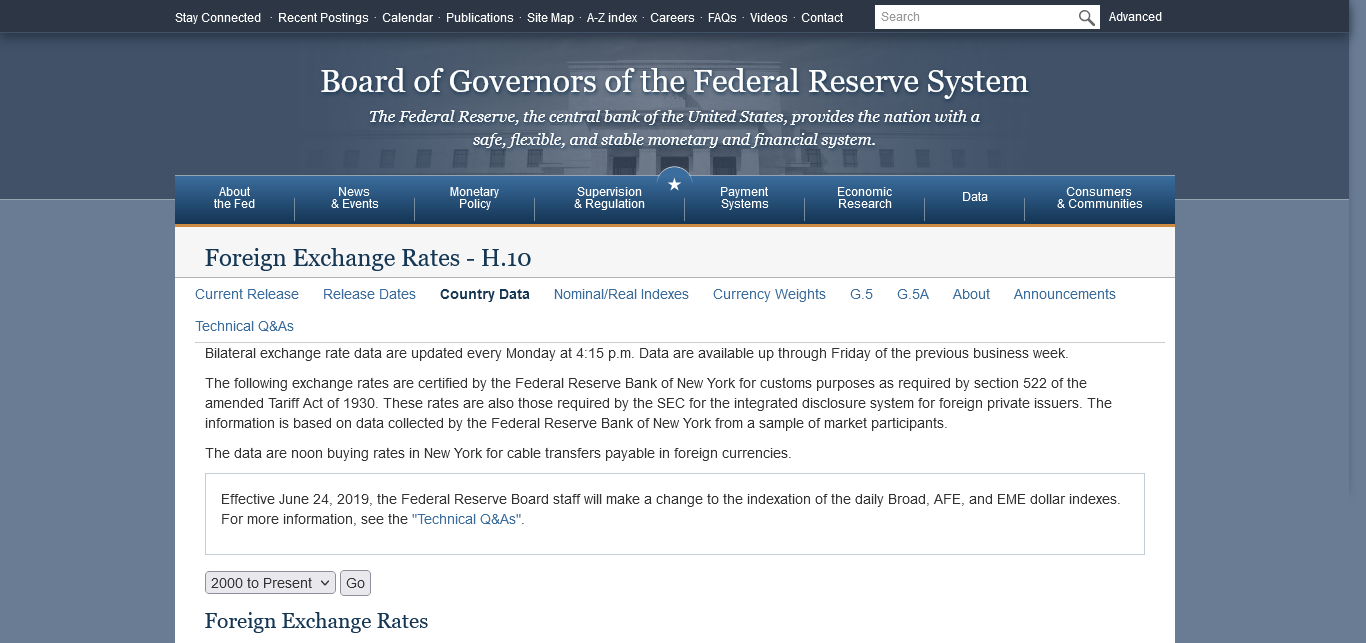Click the Stay Connected link

point(218,18)
